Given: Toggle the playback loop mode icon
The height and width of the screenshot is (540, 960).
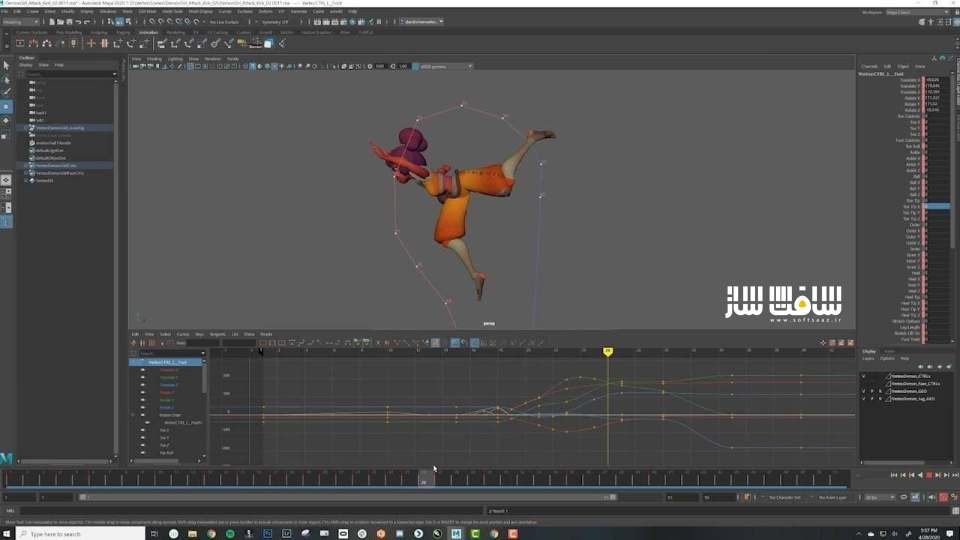Looking at the screenshot, I should (x=904, y=497).
